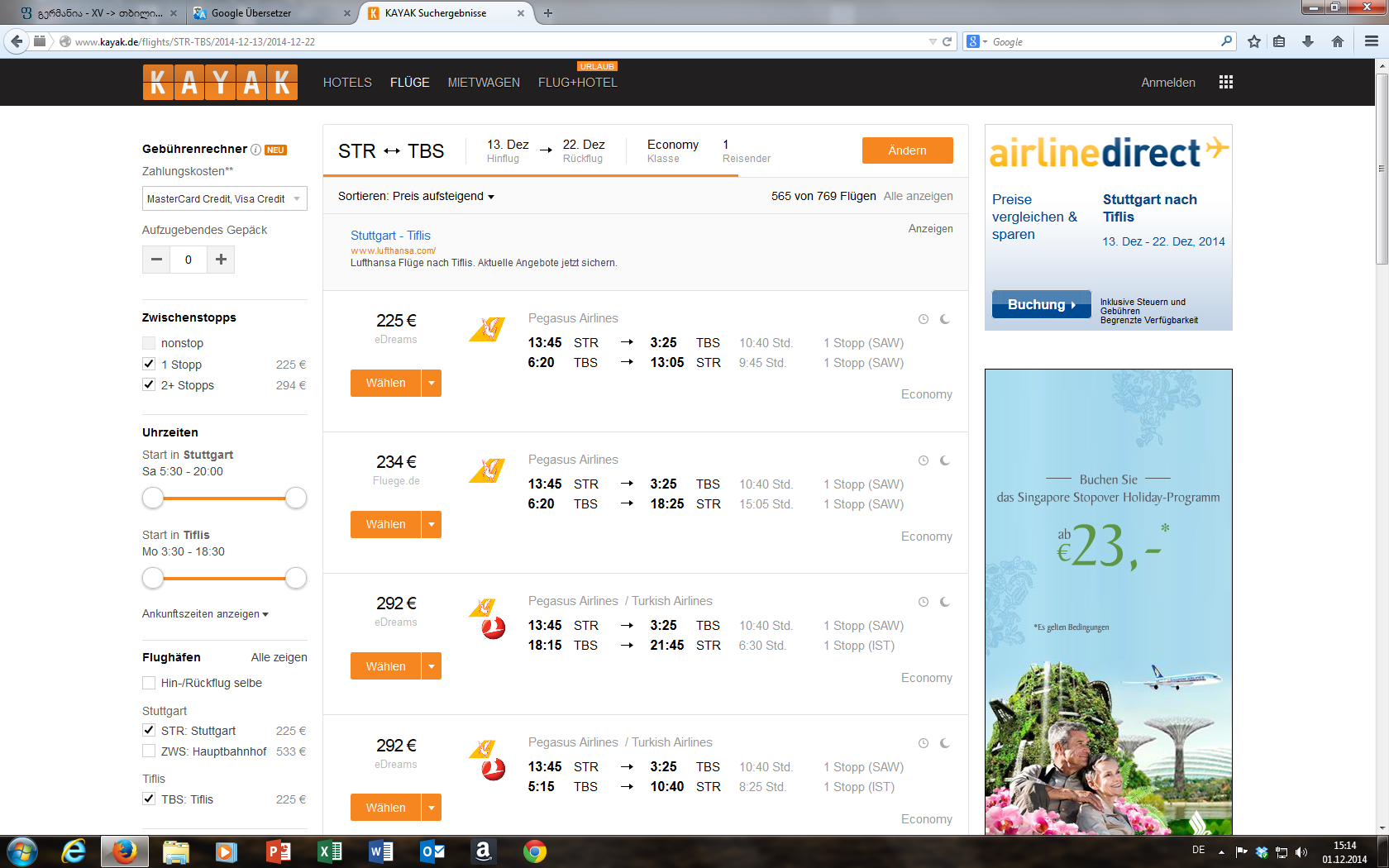Image resolution: width=1389 pixels, height=868 pixels.
Task: Toggle the nonstop checkbox
Action: pos(149,343)
